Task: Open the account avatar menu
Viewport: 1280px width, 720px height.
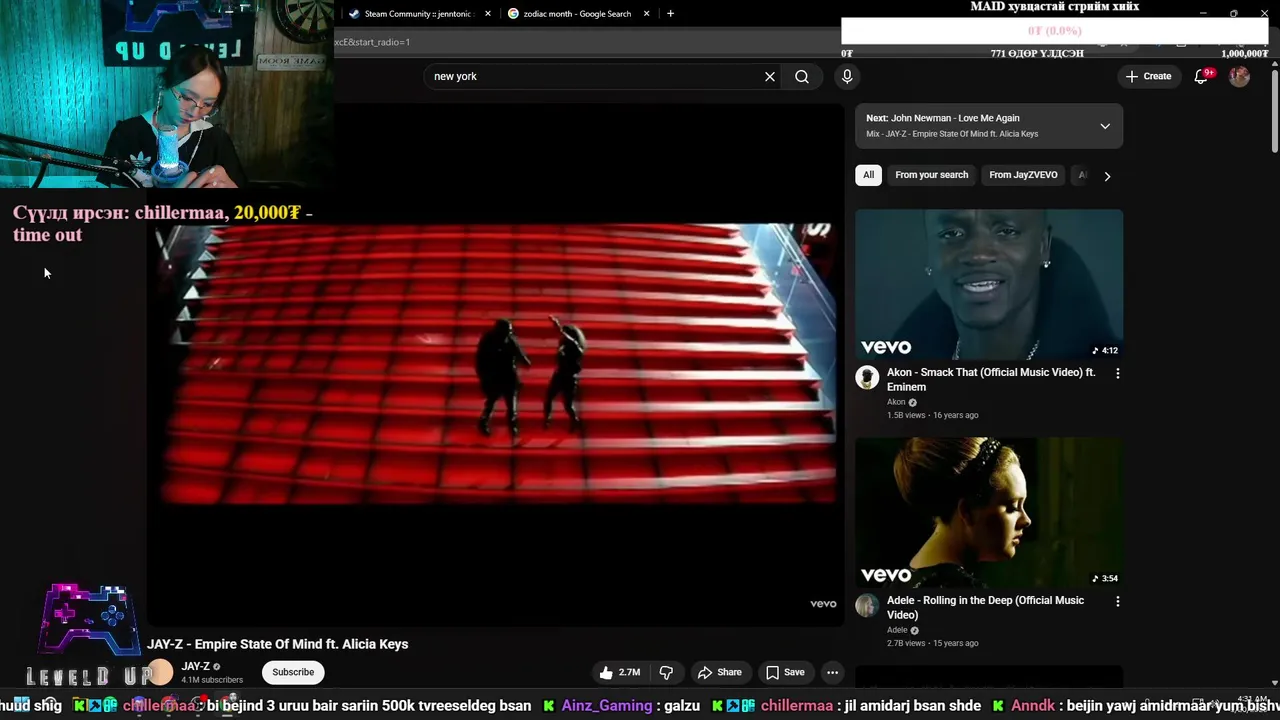Action: pos(1239,76)
